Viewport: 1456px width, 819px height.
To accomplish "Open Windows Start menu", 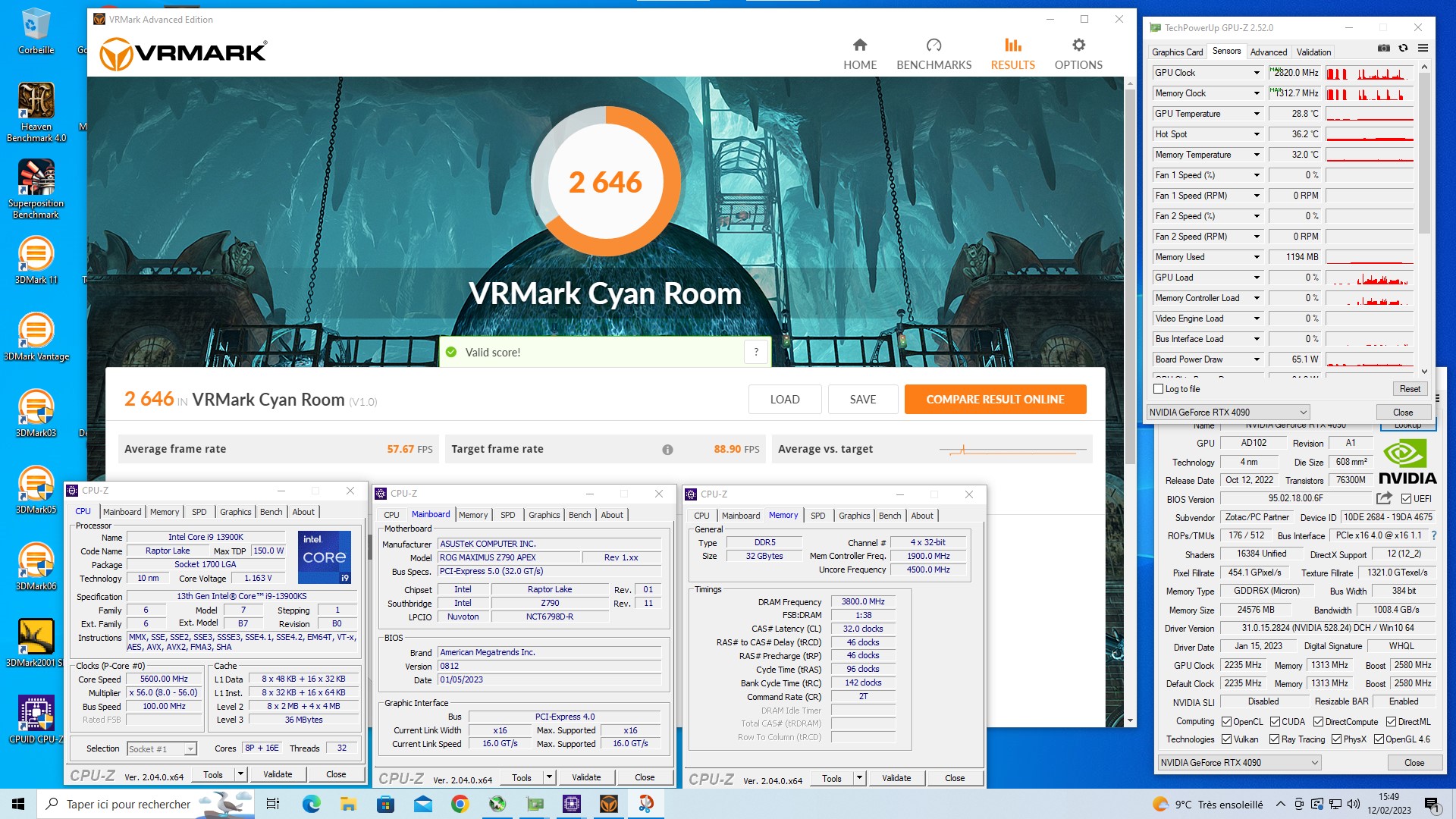I will tap(18, 804).
